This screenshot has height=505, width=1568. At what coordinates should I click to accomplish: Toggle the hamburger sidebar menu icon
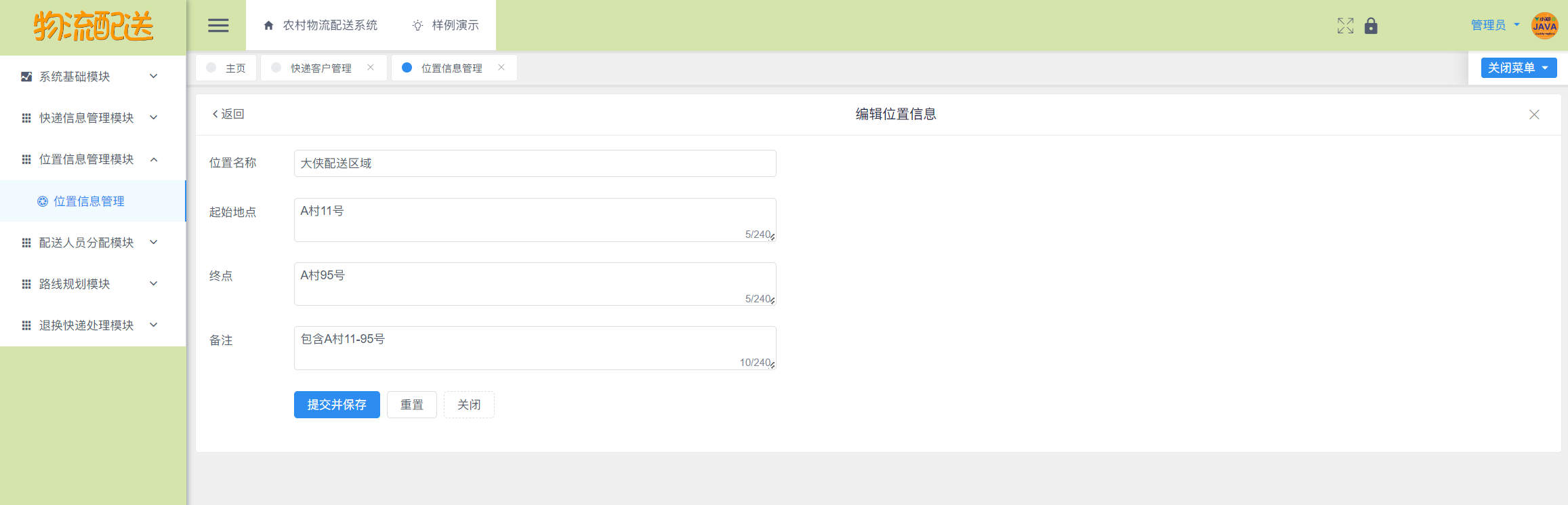(218, 26)
